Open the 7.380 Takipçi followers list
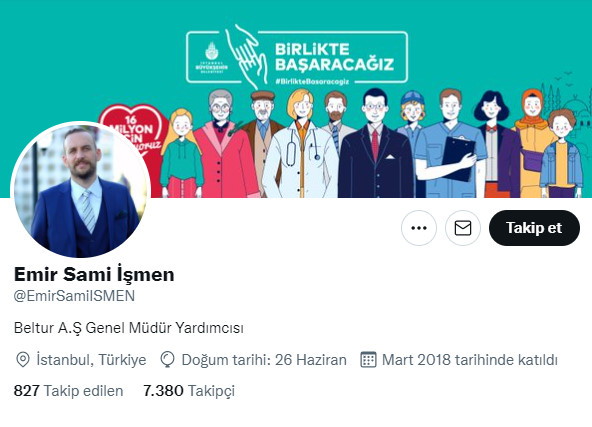This screenshot has height=427, width=592. click(189, 391)
